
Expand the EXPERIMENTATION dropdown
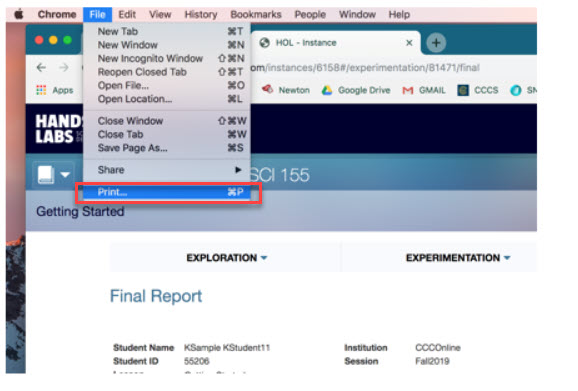(x=458, y=258)
